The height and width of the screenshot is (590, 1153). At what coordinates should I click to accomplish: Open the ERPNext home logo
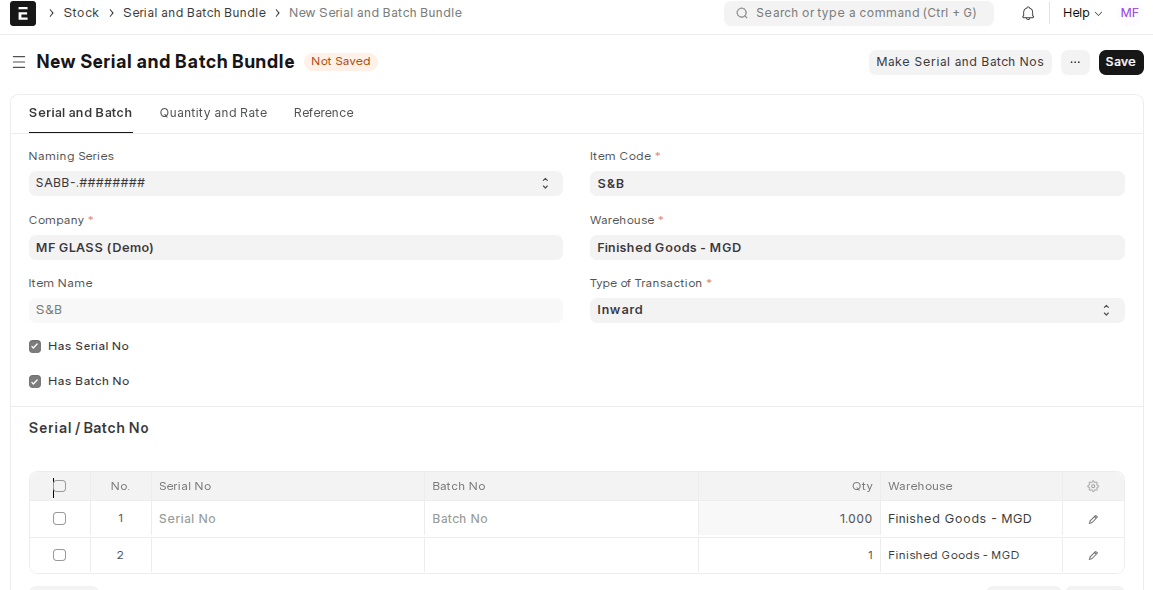point(23,13)
